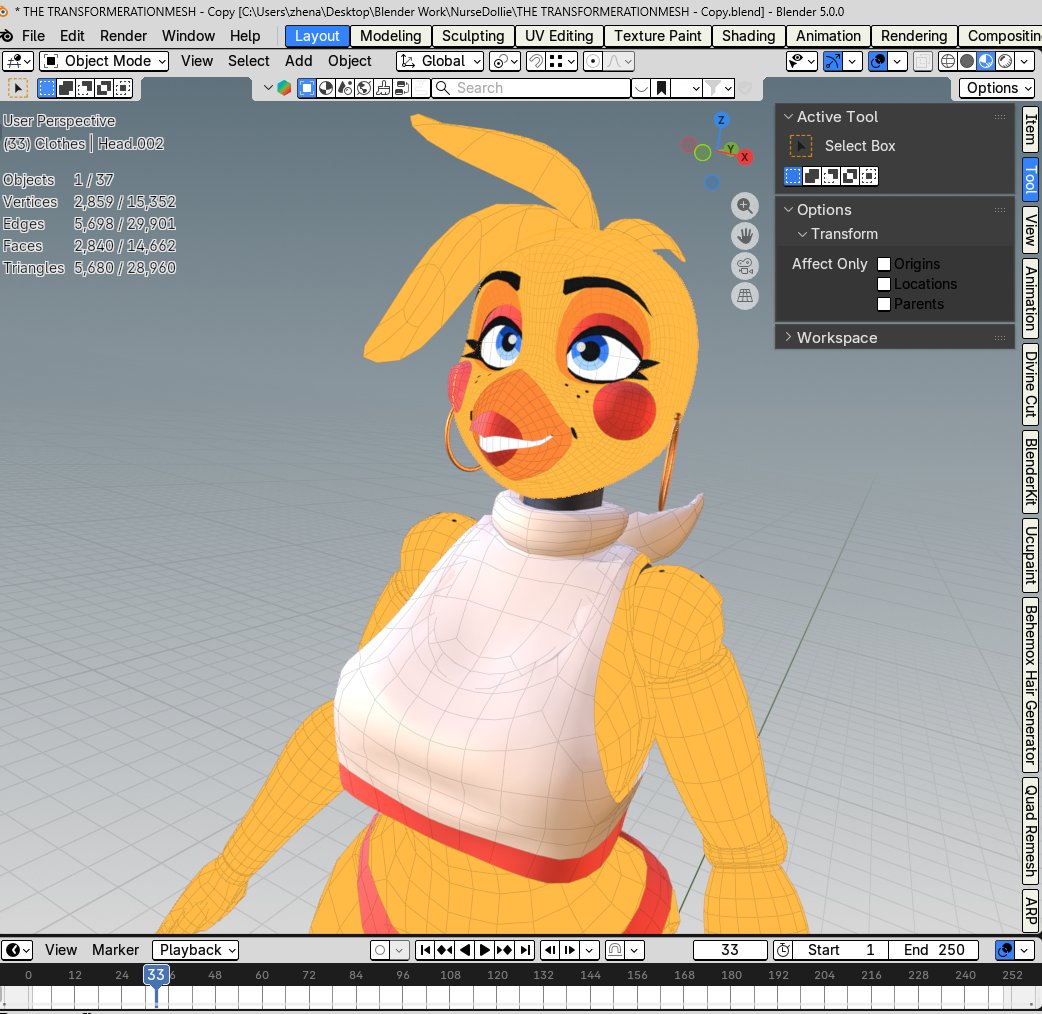Select the tweak cursor tool icon in header
This screenshot has width=1042, height=1014.
(18, 88)
